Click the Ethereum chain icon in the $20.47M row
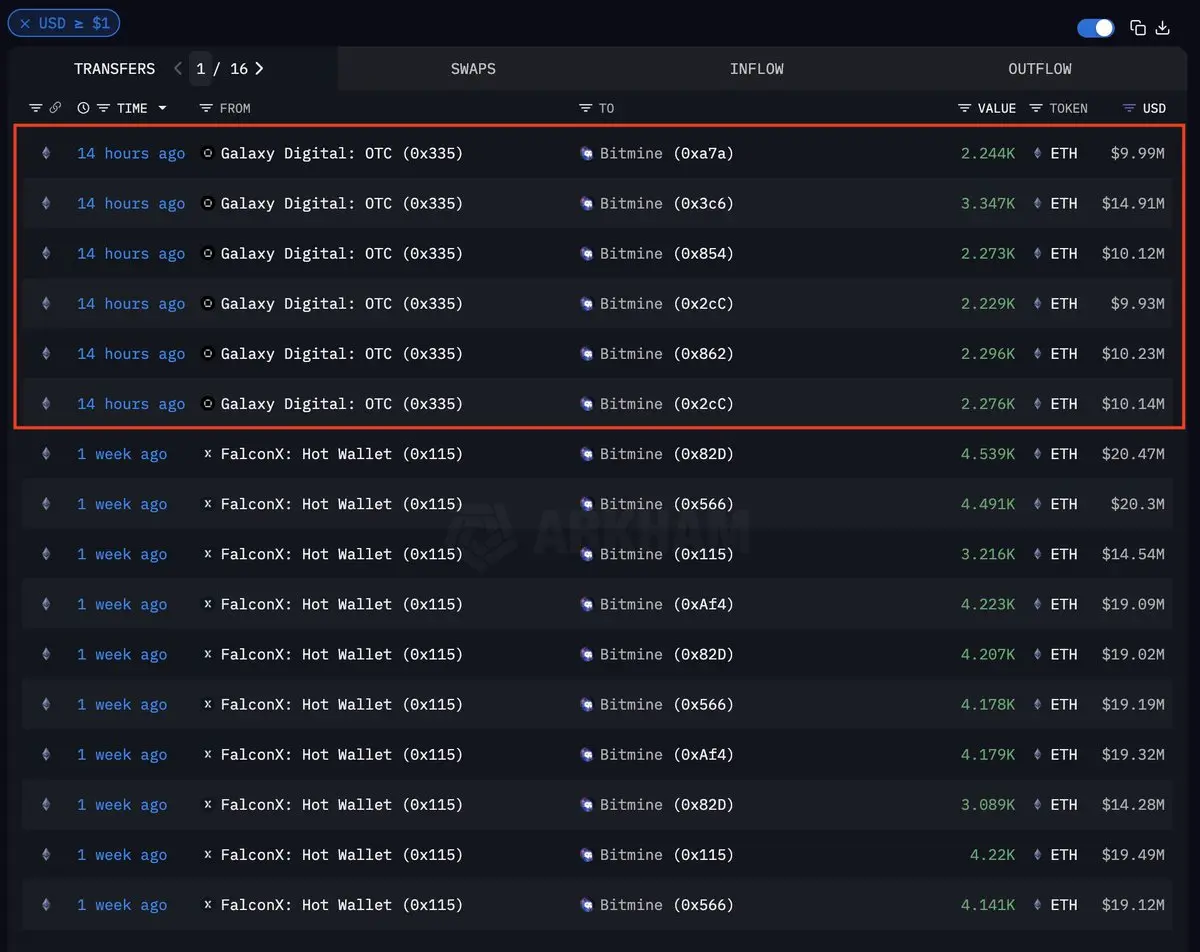Image resolution: width=1200 pixels, height=952 pixels. pyautogui.click(x=45, y=454)
